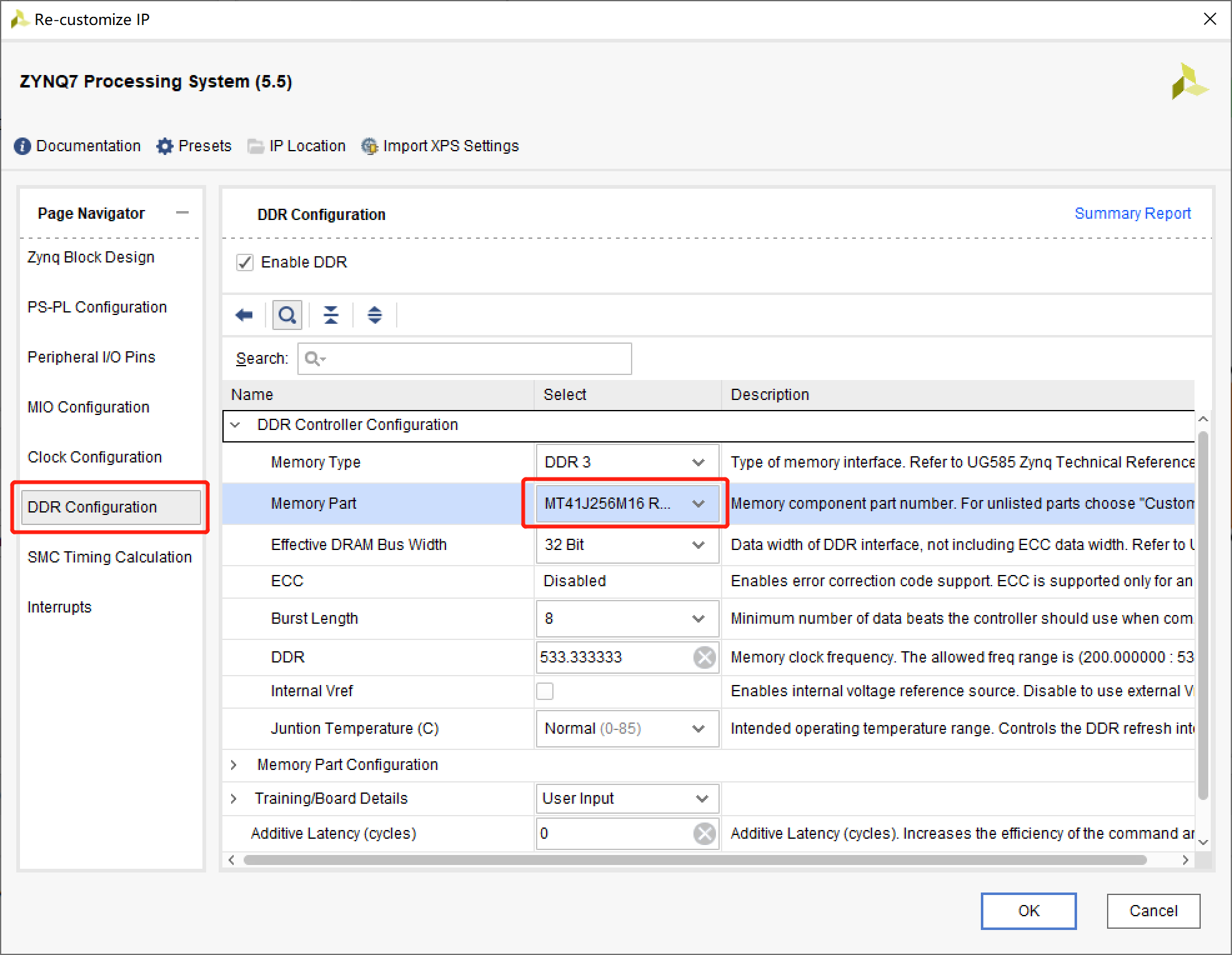Click the vertical scrollbar thumb
The image size is (1232, 955).
[1203, 616]
